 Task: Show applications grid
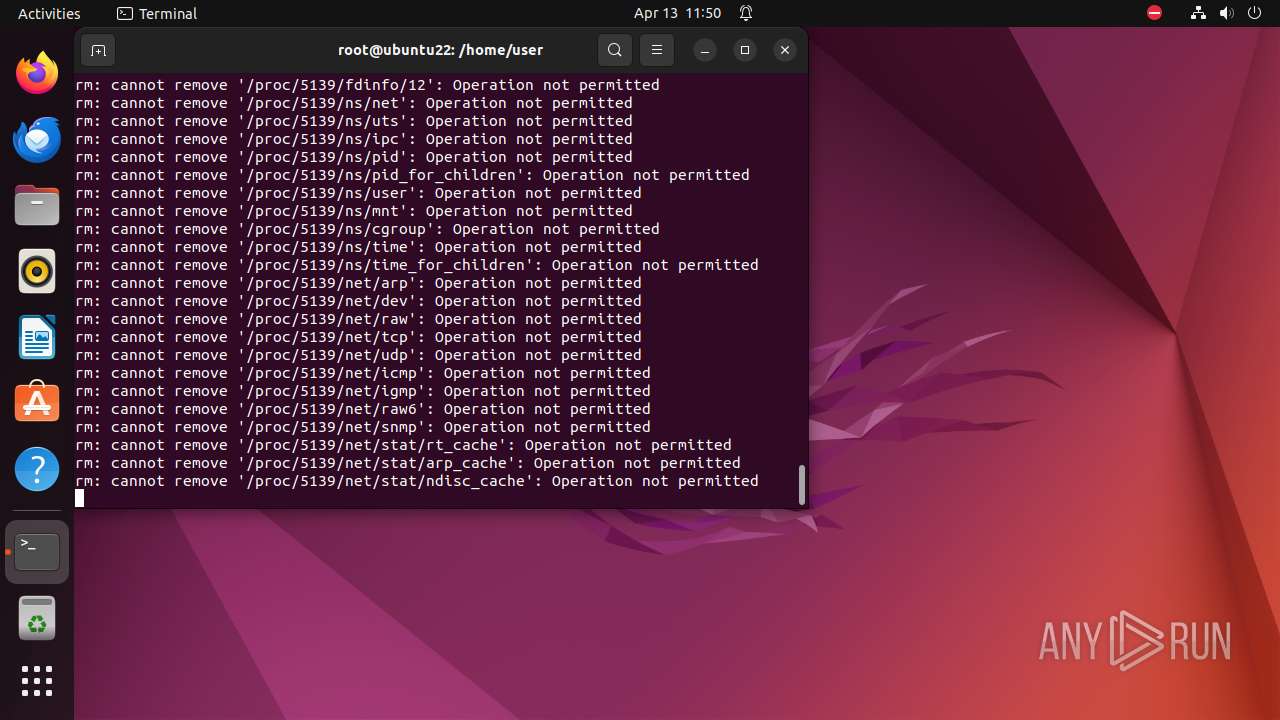point(37,681)
